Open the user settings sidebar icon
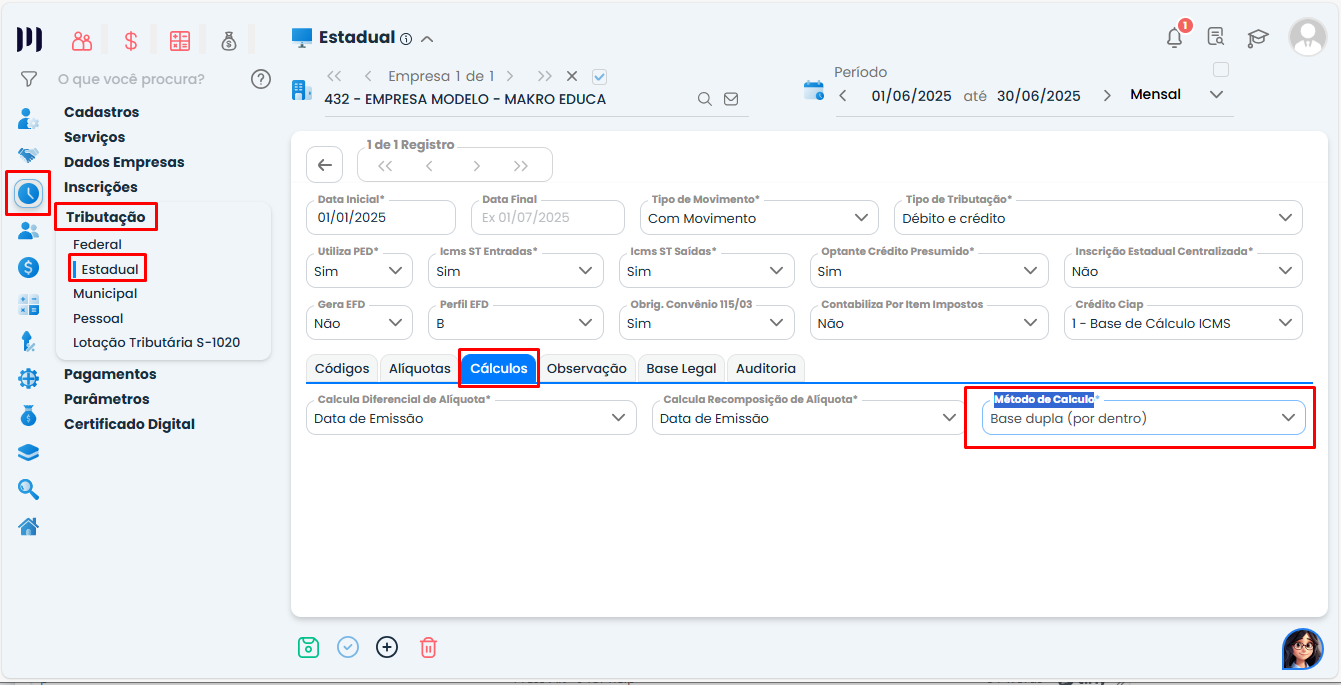The image size is (1341, 685). 29,119
